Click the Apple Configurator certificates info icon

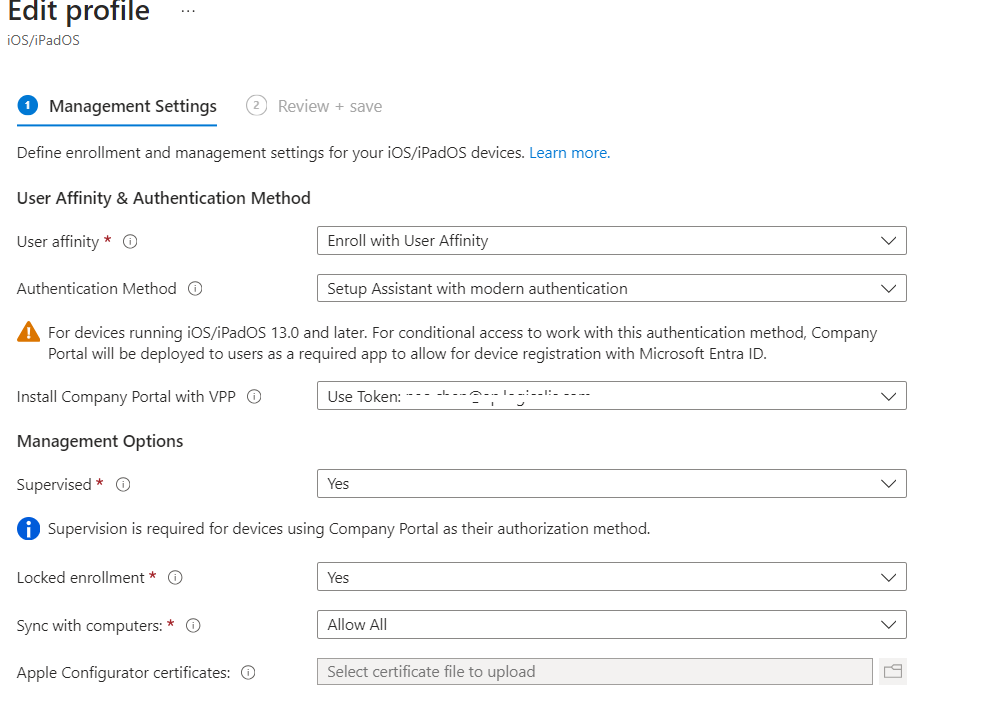(248, 673)
